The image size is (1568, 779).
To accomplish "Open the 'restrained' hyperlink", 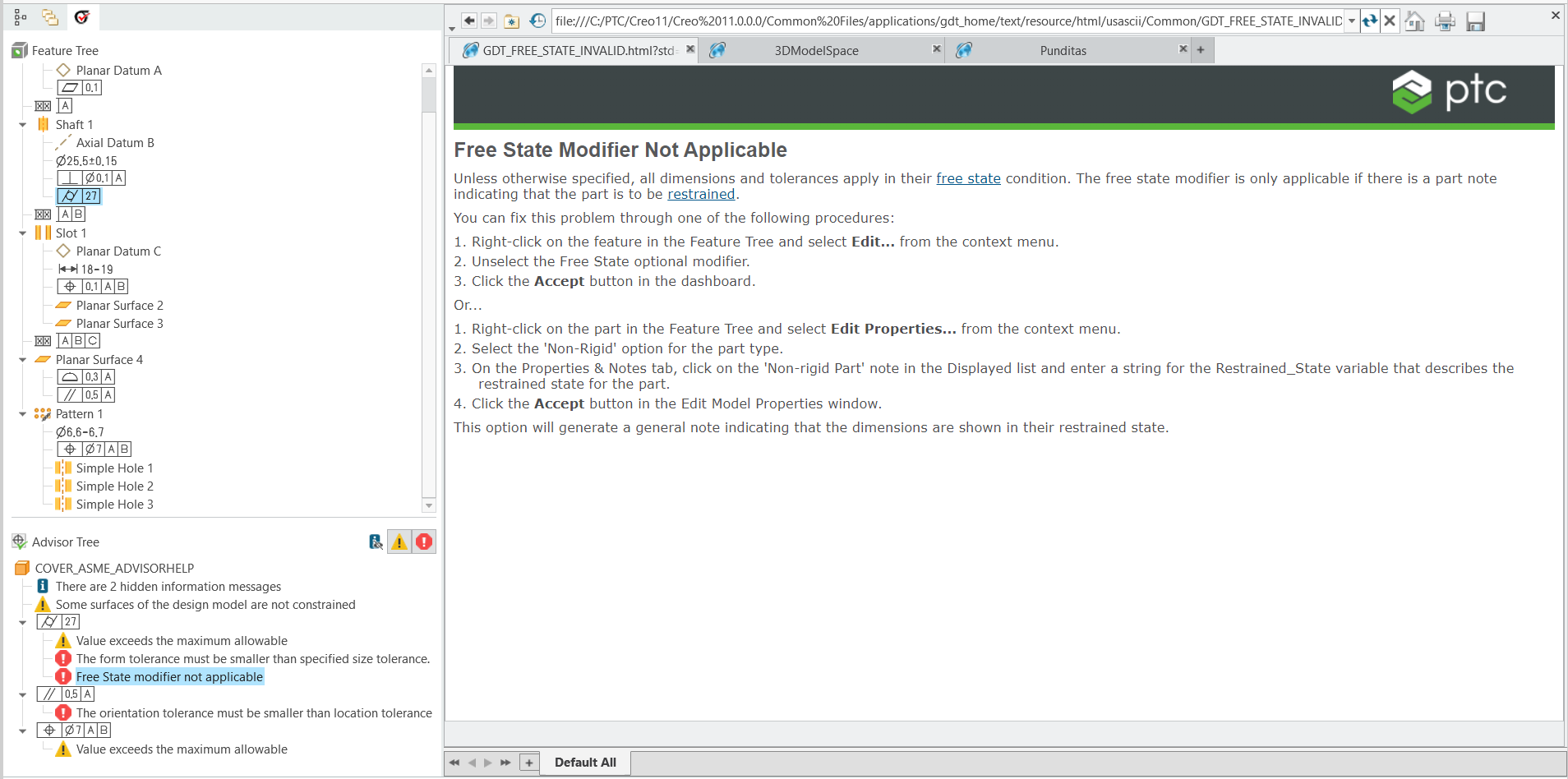I will click(701, 194).
